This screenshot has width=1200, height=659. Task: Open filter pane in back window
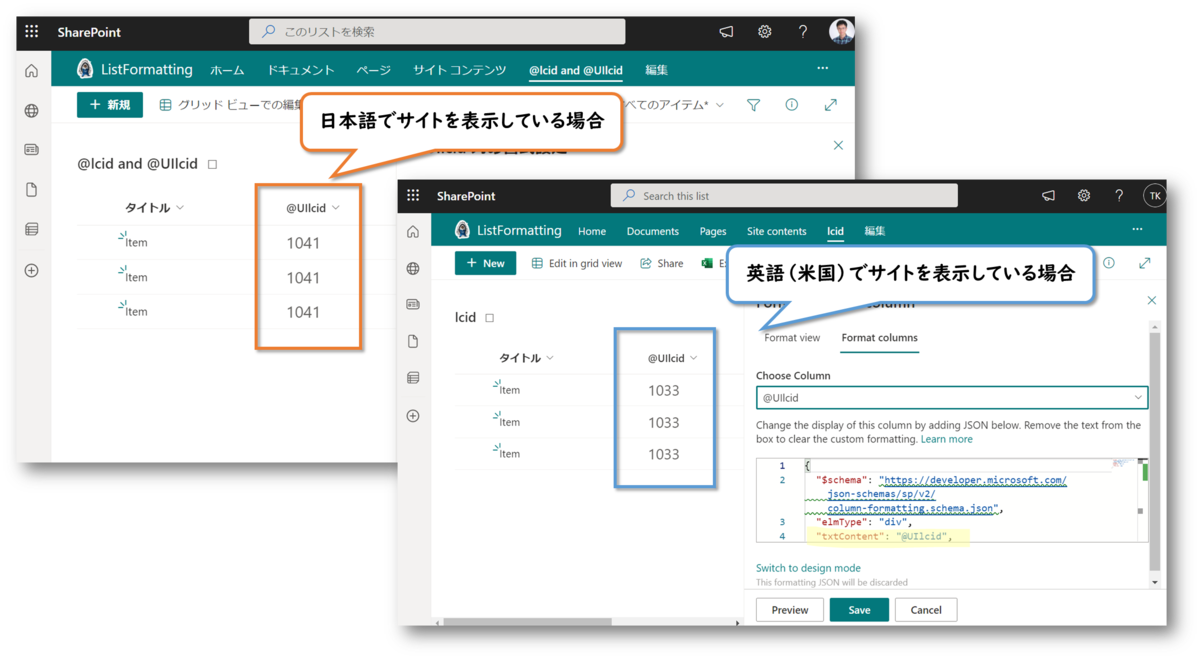coord(754,104)
